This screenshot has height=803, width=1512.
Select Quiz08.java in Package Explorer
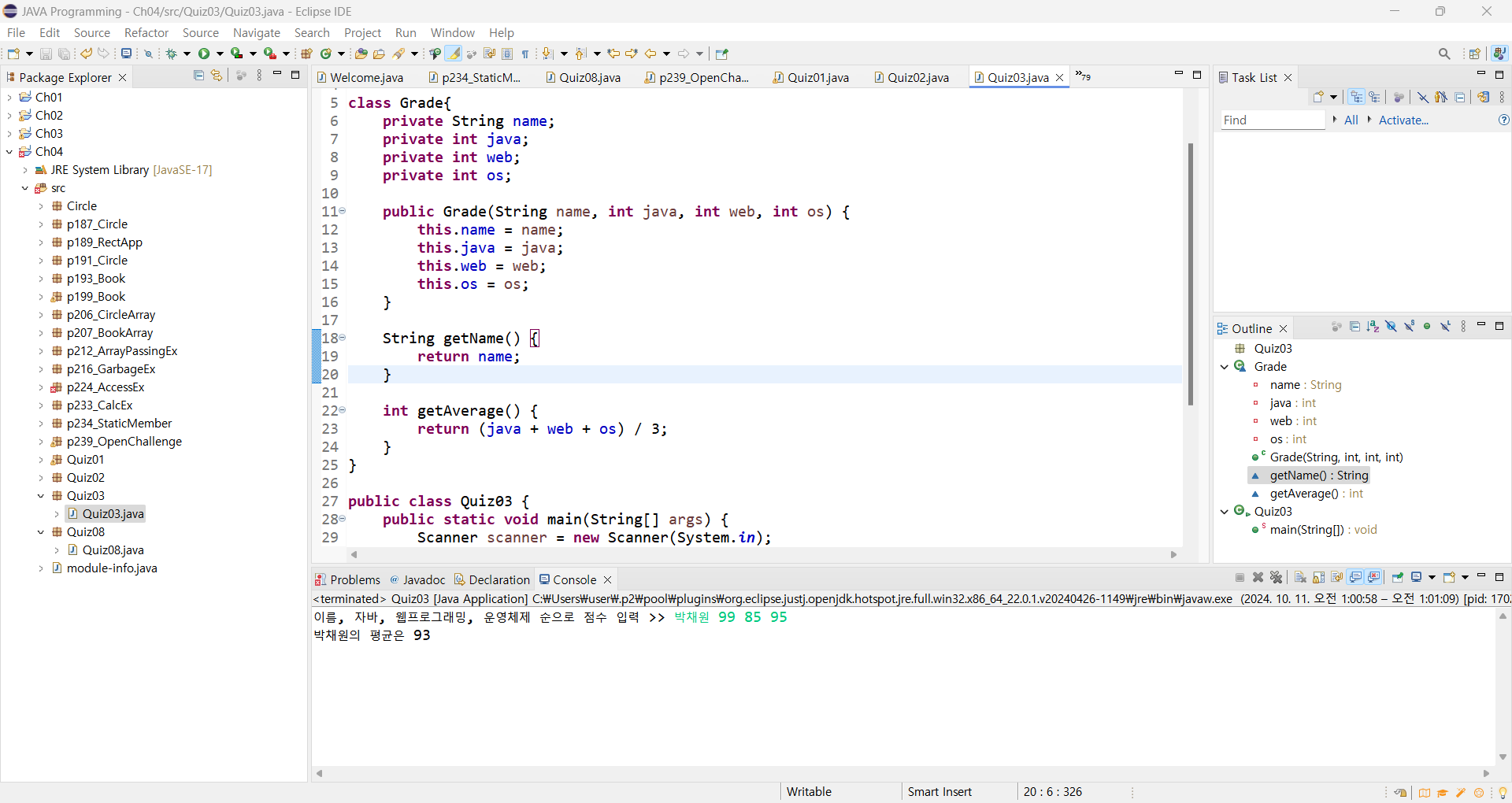(x=113, y=550)
